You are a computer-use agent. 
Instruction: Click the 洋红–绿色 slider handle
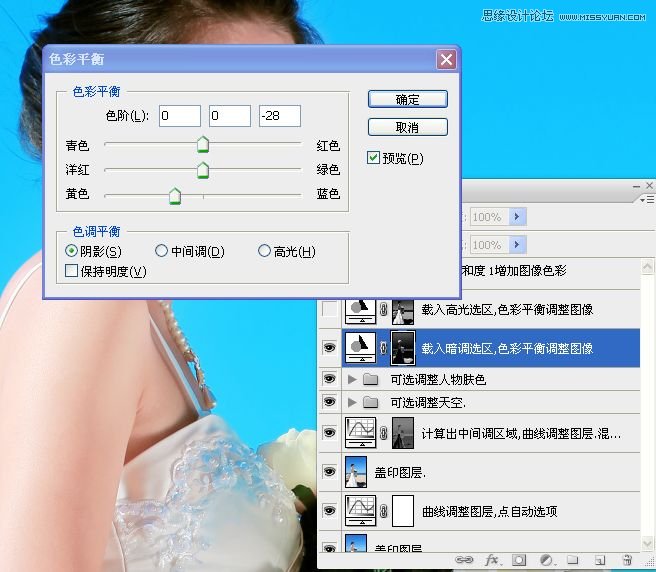[x=203, y=170]
